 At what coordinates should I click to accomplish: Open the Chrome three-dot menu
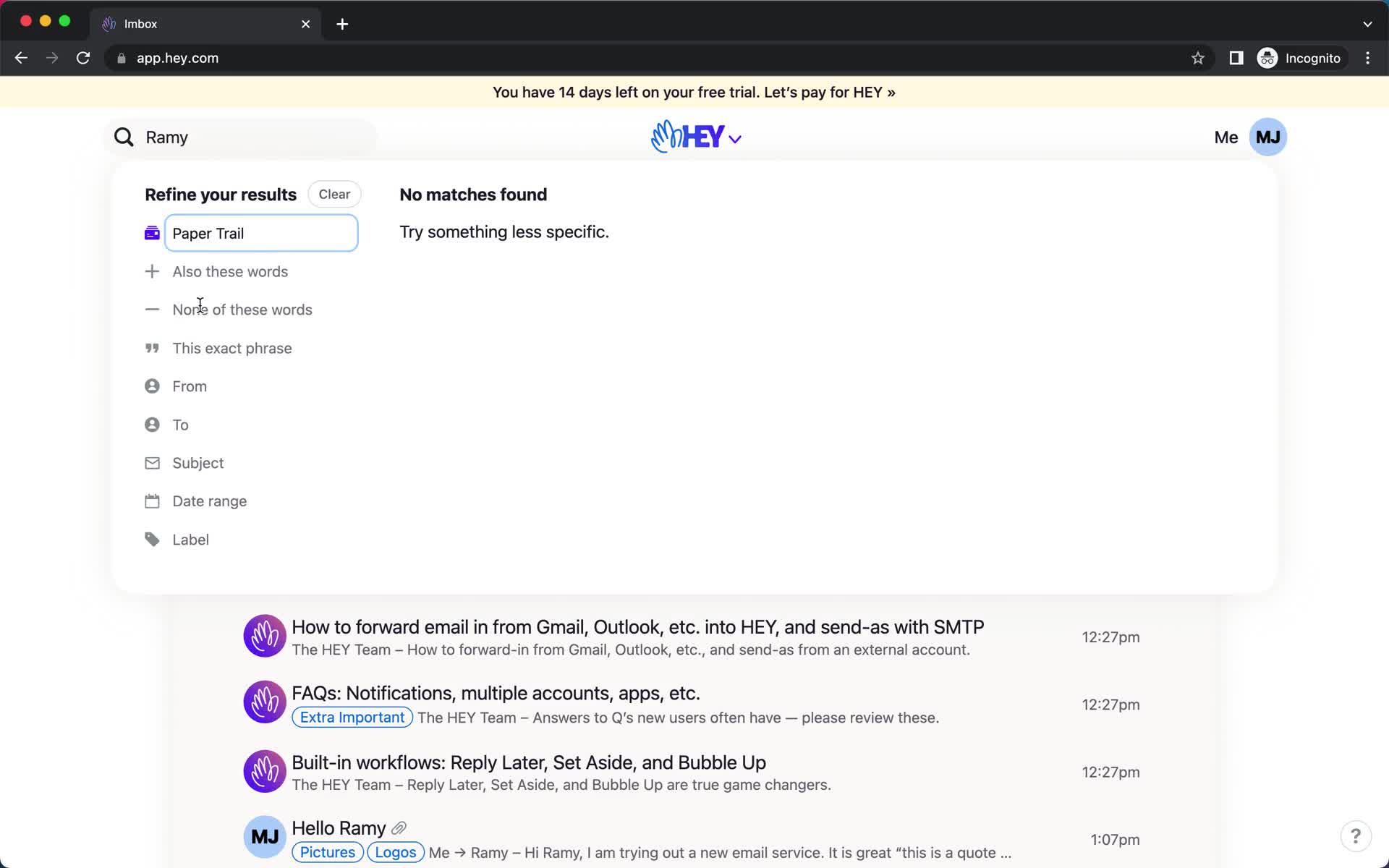tap(1367, 58)
